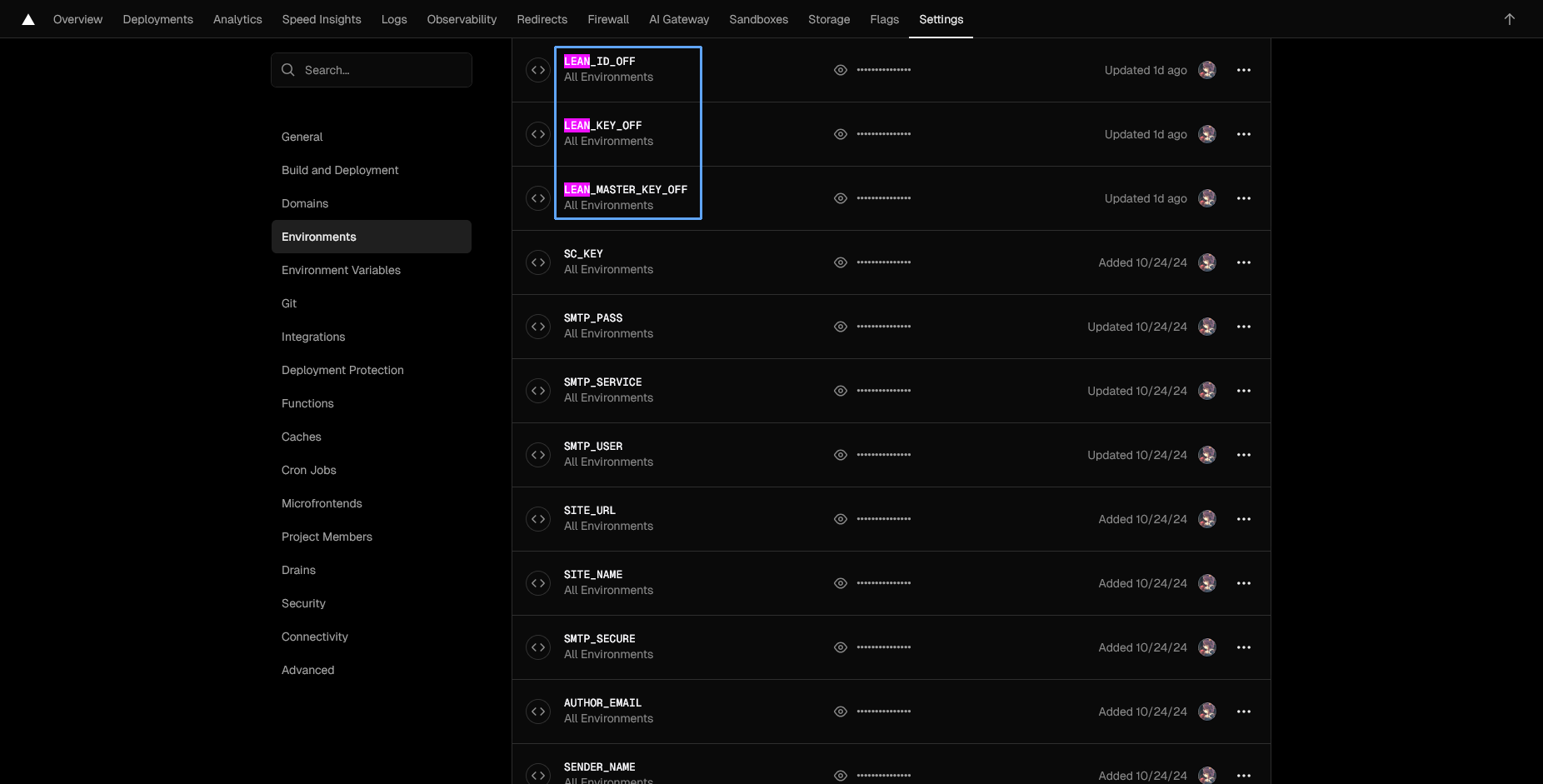Click the avatar on LEAN_KEY_OFF row
Viewport: 1543px width, 784px height.
click(x=1206, y=134)
